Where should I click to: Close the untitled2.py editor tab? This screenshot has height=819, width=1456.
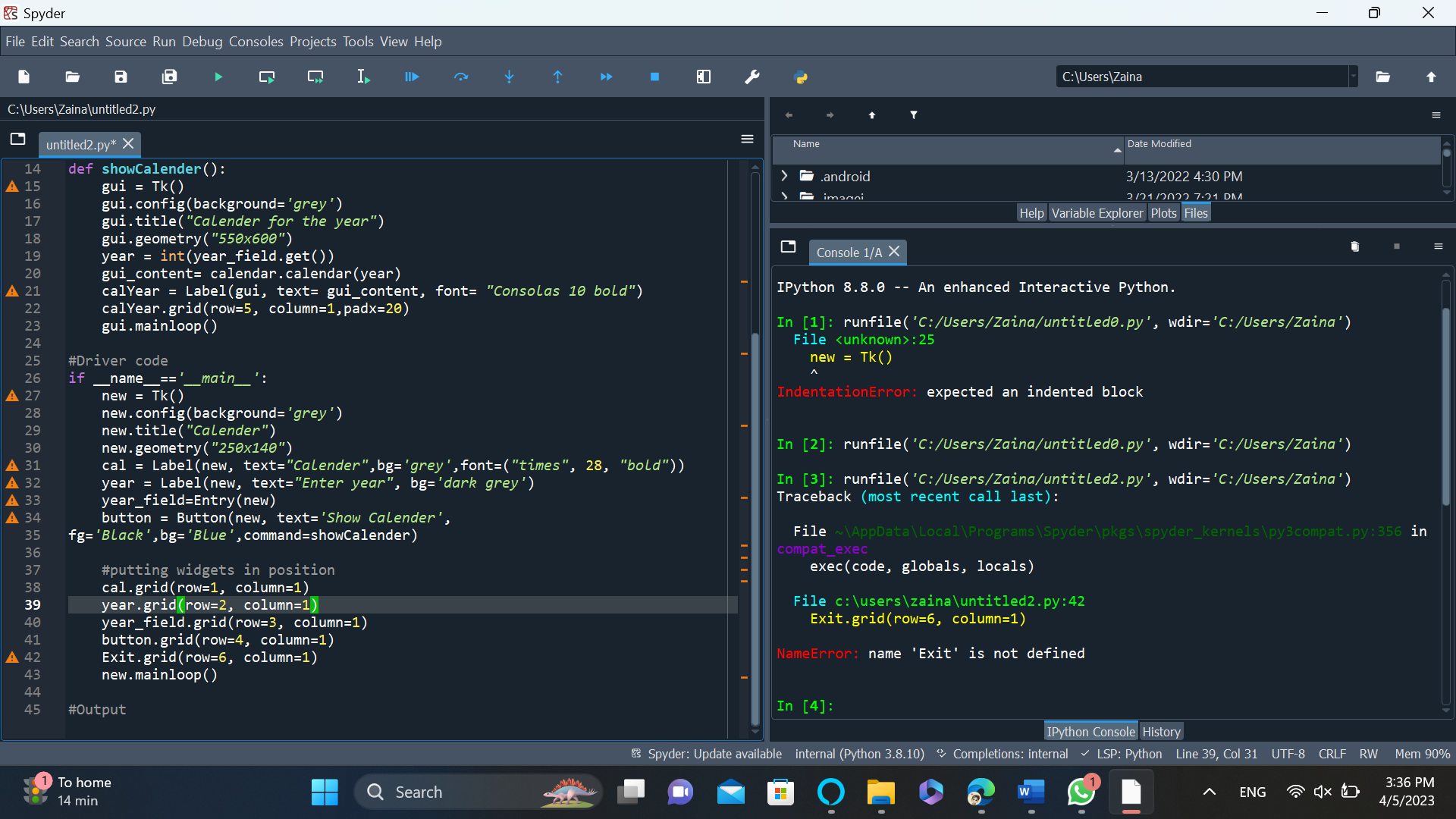[x=128, y=143]
